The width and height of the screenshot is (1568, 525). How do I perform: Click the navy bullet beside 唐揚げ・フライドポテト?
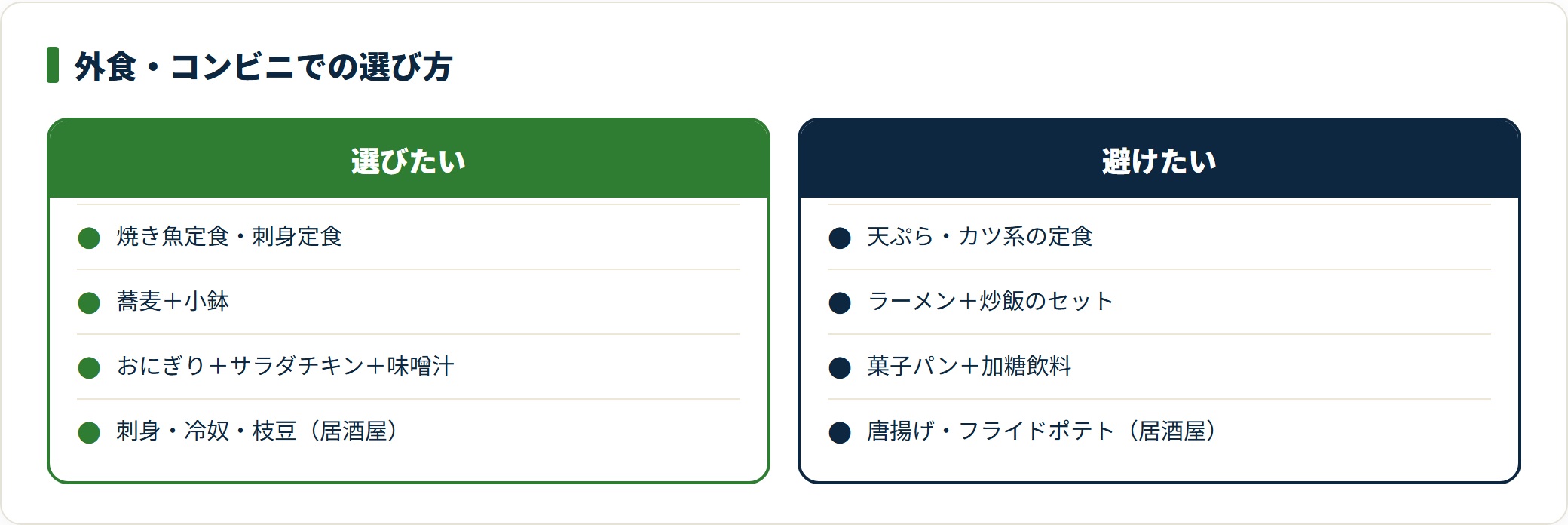click(840, 433)
